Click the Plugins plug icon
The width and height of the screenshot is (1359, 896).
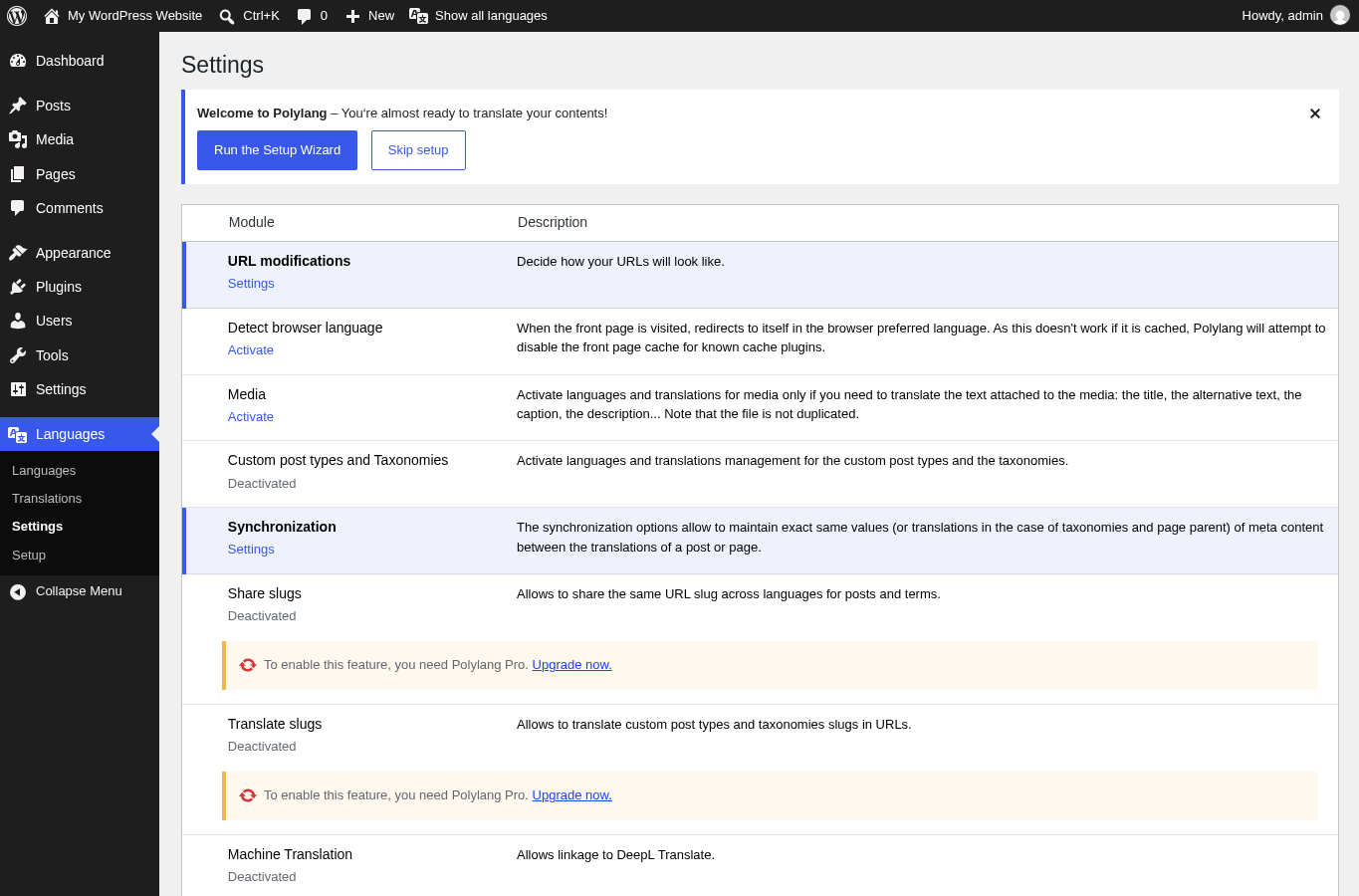18,287
